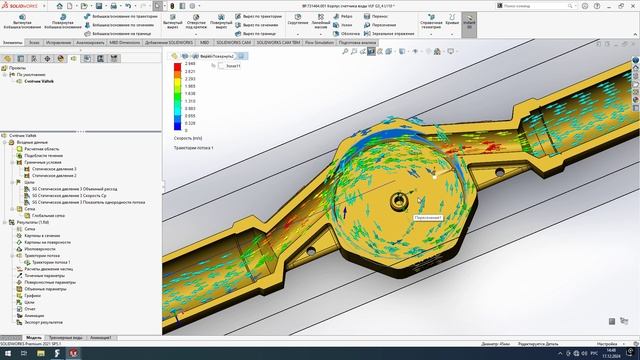This screenshot has width=640, height=360.
Task: Save the document with the floppy disk icon
Action: click(99, 6)
